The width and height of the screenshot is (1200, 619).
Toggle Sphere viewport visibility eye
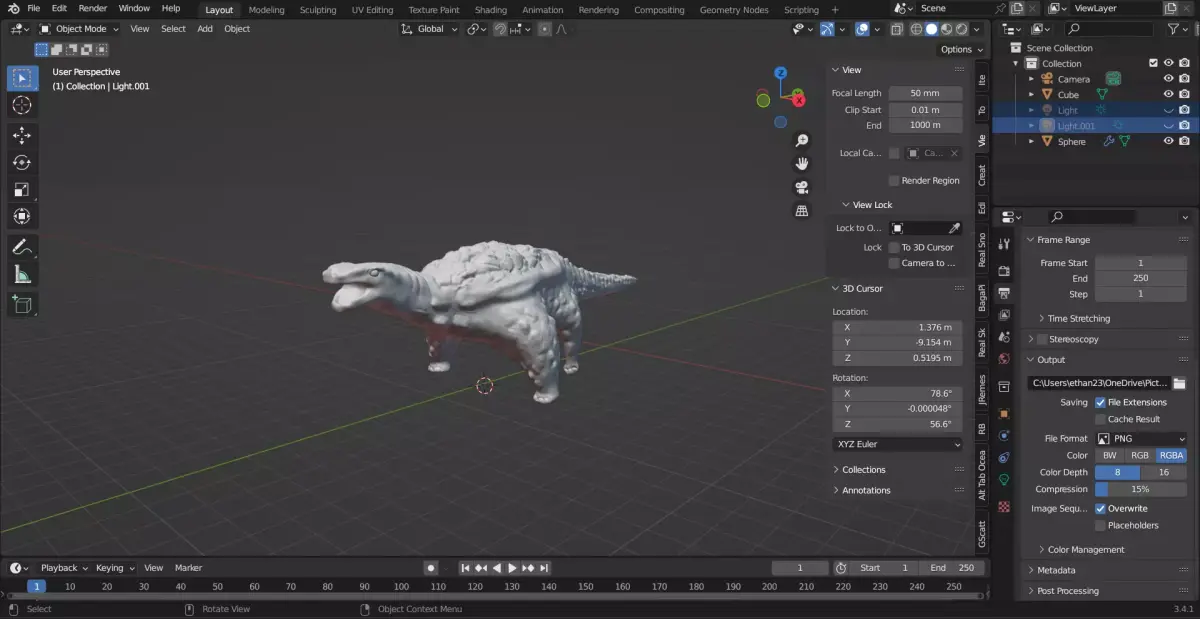pos(1168,141)
